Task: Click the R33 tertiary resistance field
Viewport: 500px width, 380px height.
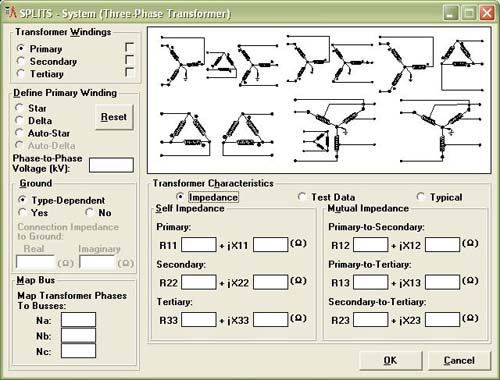Action: pos(199,319)
